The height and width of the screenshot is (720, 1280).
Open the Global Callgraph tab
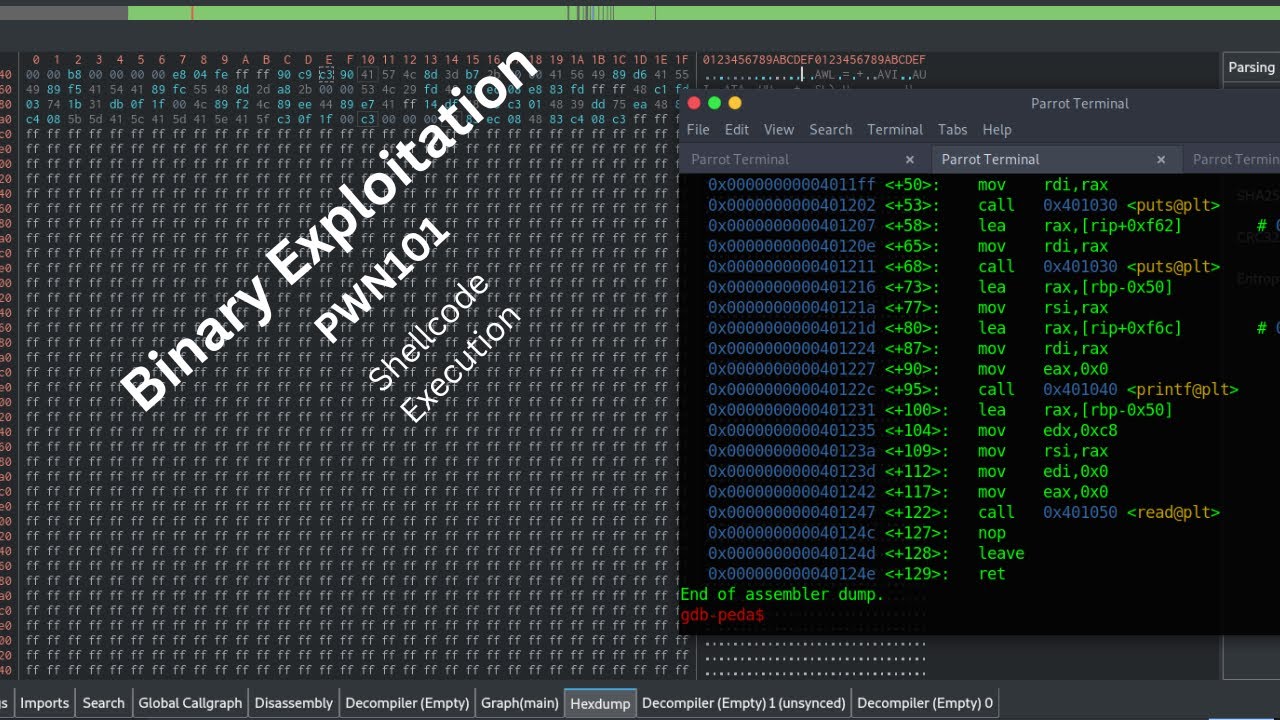(x=190, y=703)
